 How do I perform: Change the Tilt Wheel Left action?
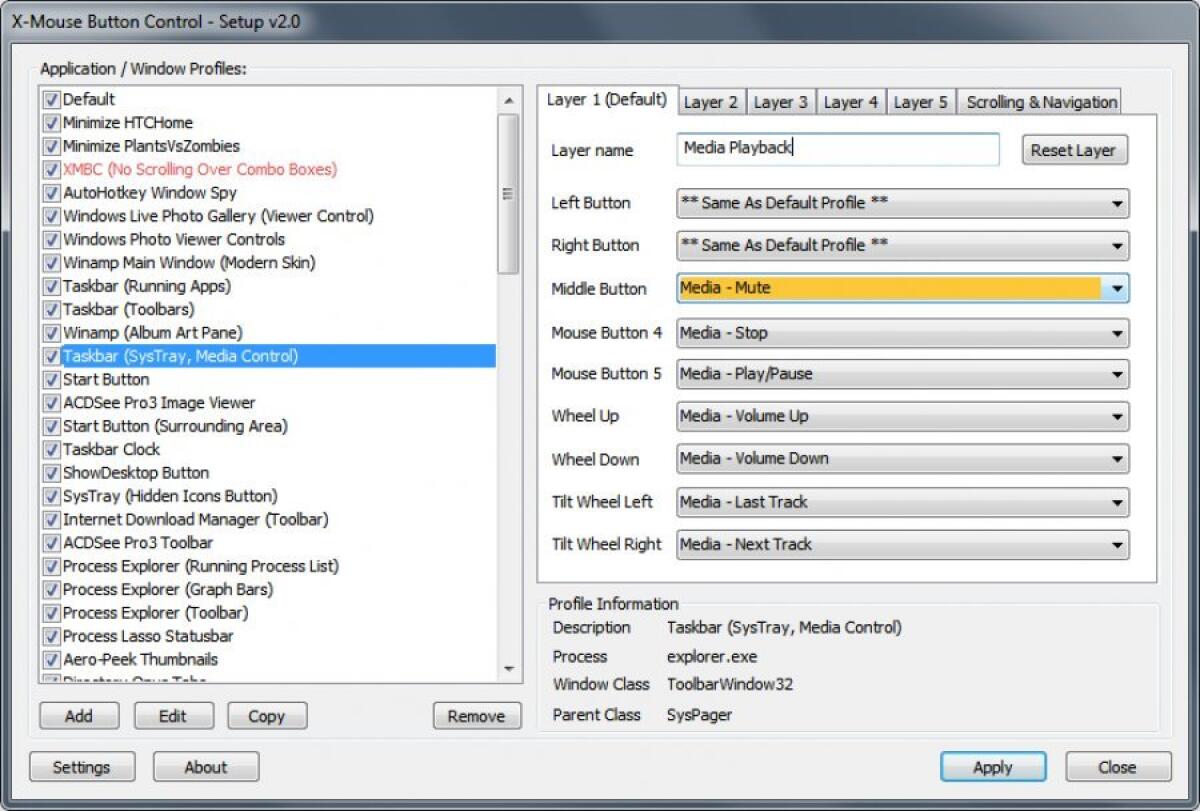click(x=1117, y=502)
